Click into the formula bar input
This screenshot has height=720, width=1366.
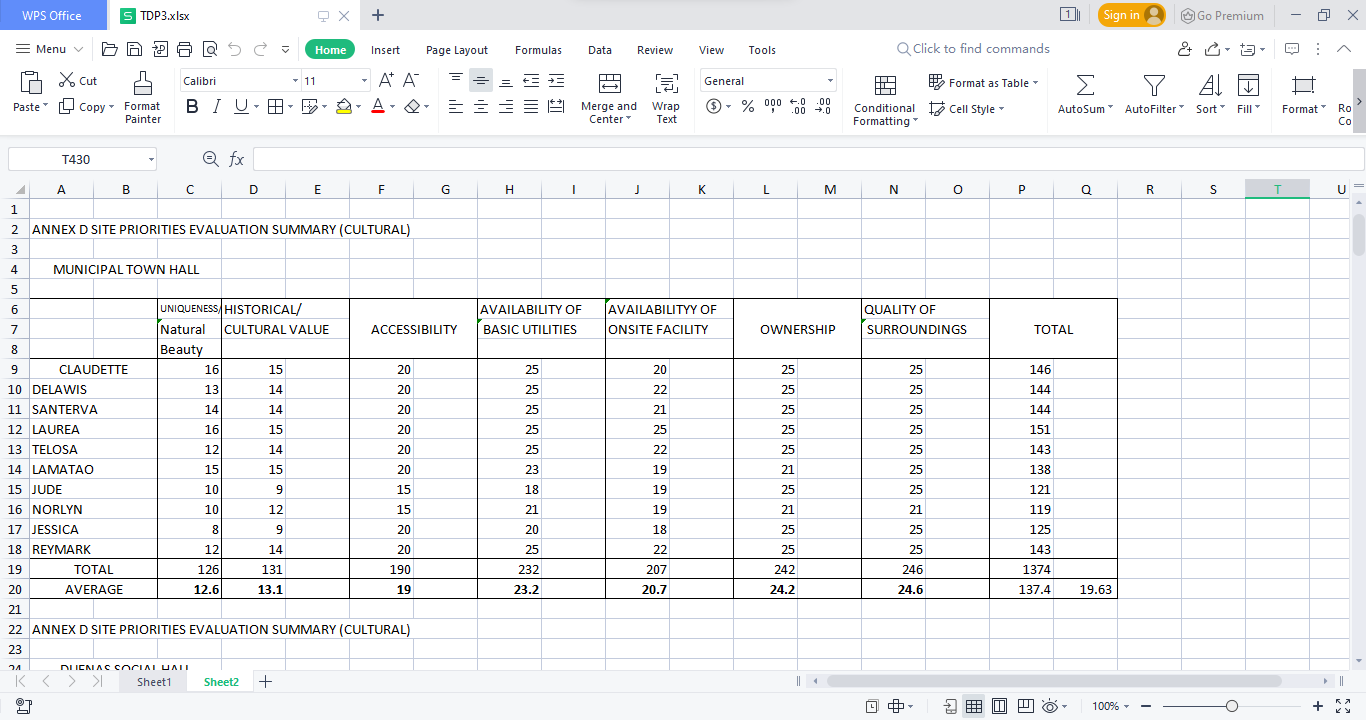click(808, 159)
